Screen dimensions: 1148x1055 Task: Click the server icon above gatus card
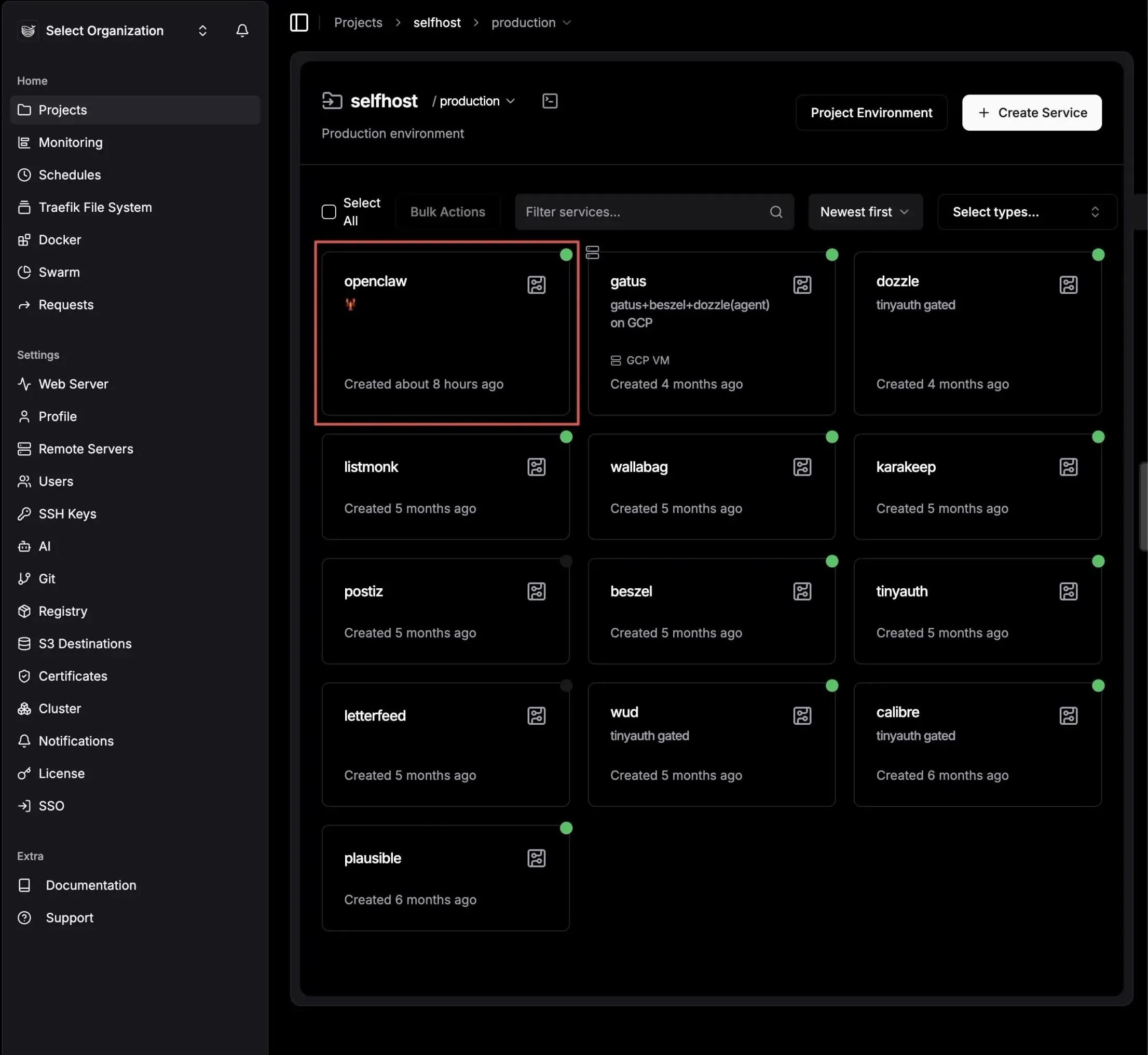pos(592,252)
